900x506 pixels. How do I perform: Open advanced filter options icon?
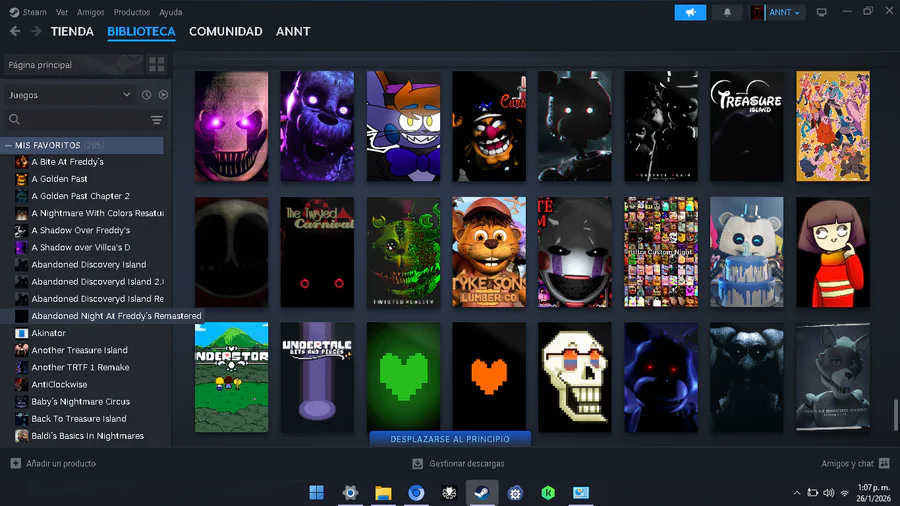(156, 119)
